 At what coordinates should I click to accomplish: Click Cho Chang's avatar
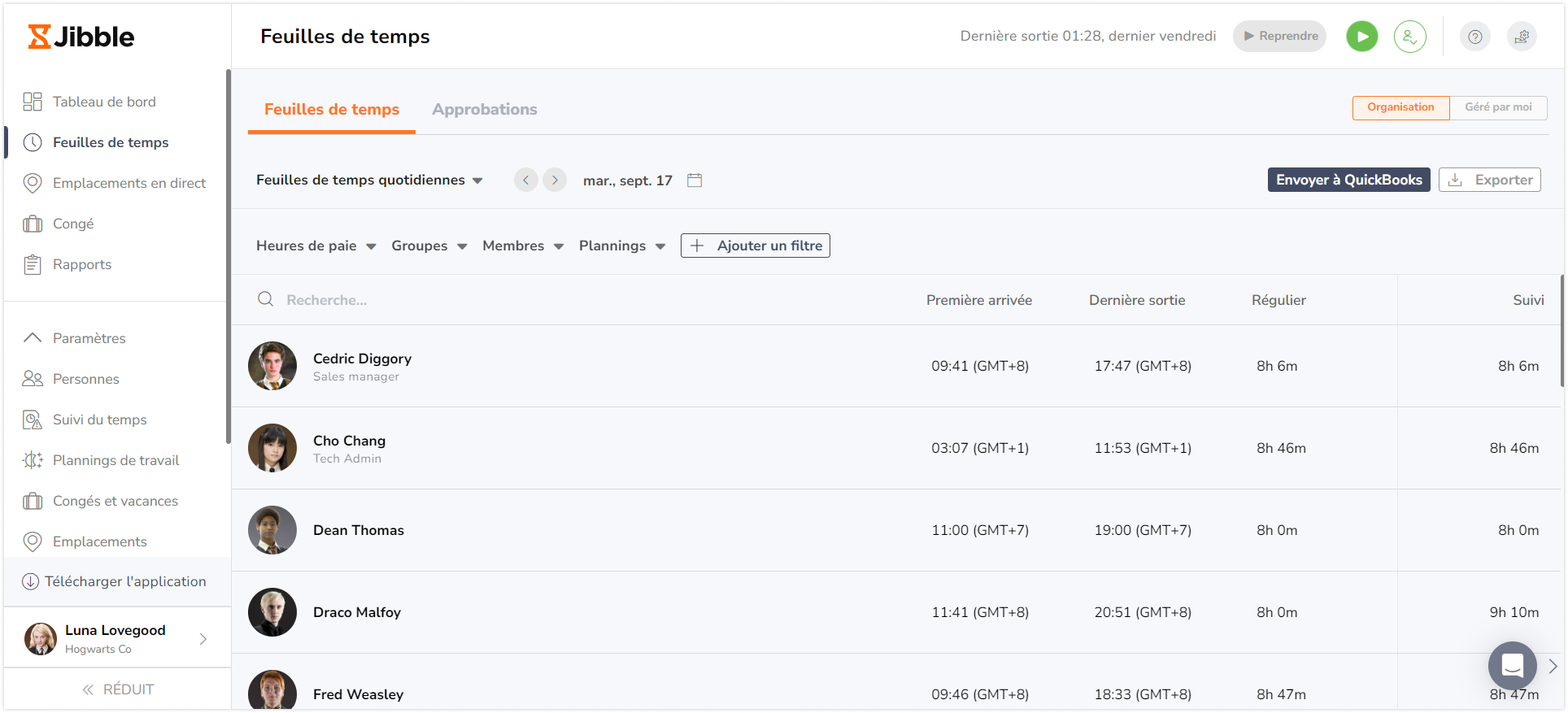(272, 448)
